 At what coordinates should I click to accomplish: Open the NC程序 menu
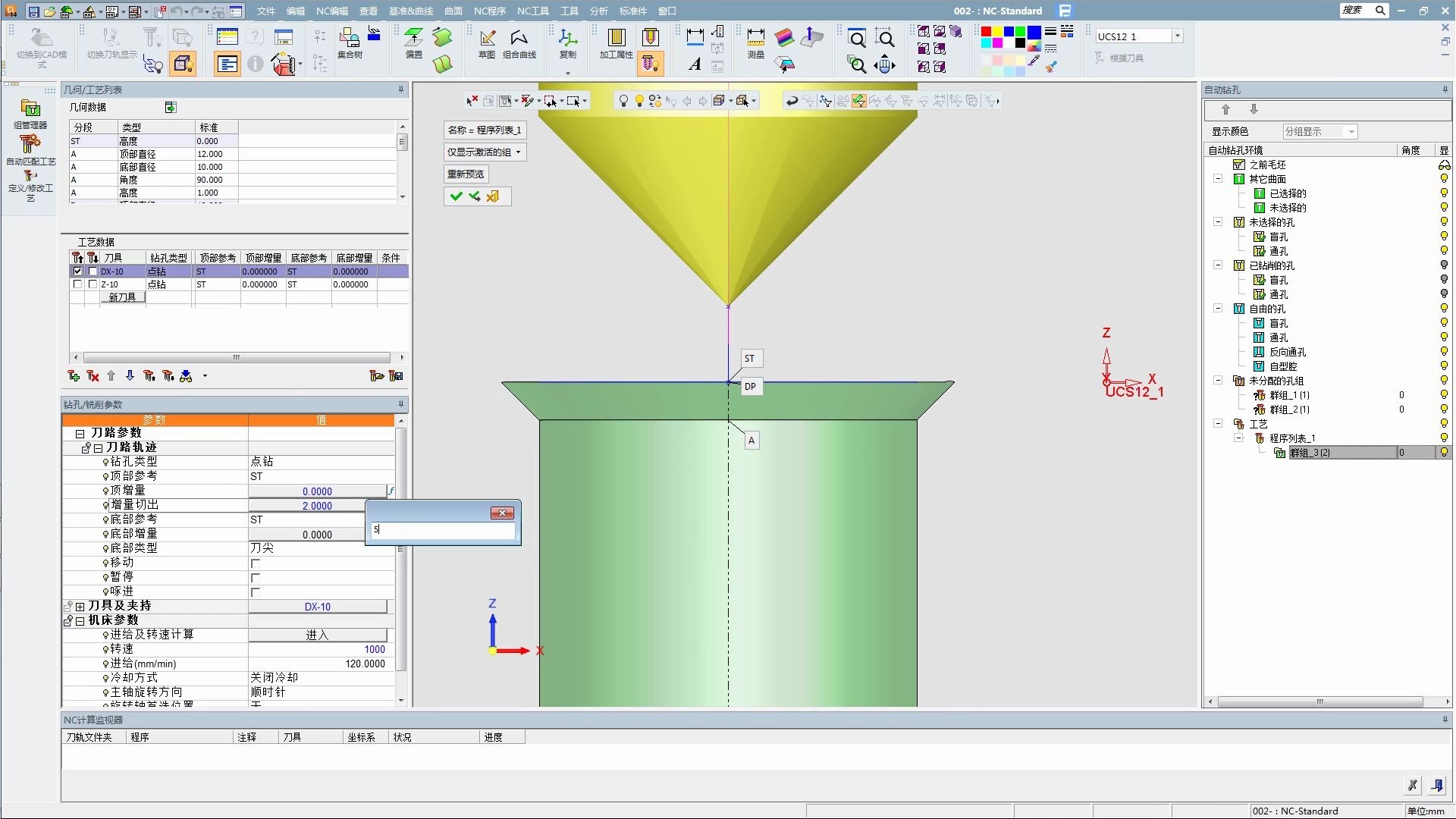(489, 11)
